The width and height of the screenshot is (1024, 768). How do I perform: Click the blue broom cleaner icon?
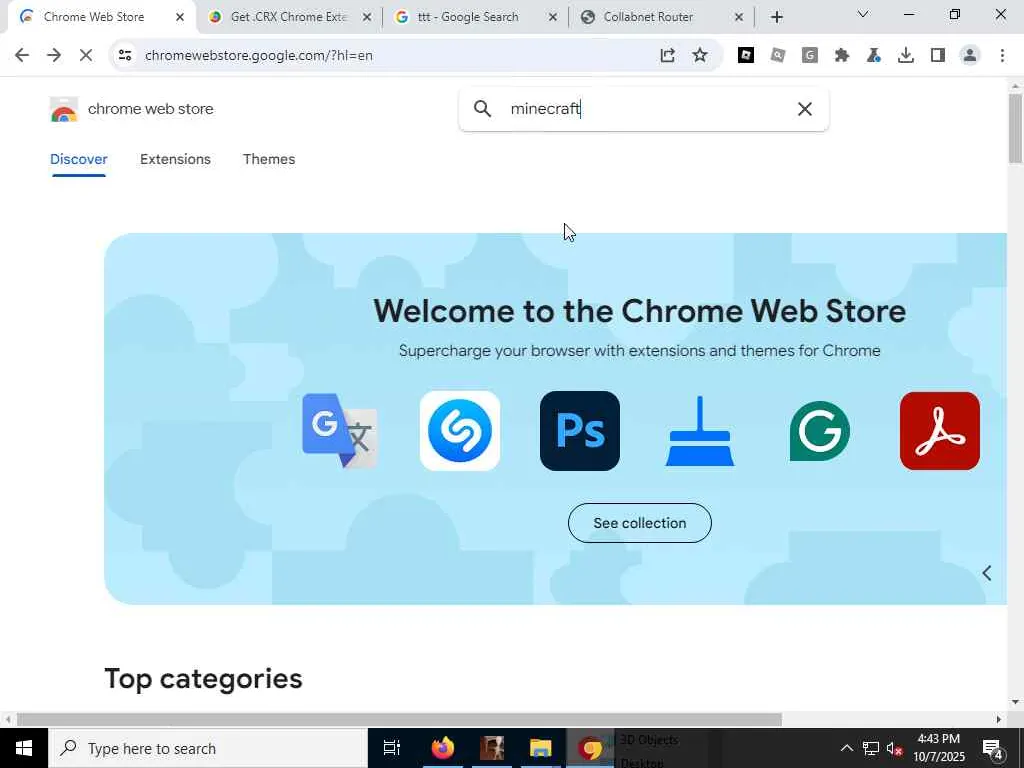click(x=699, y=431)
